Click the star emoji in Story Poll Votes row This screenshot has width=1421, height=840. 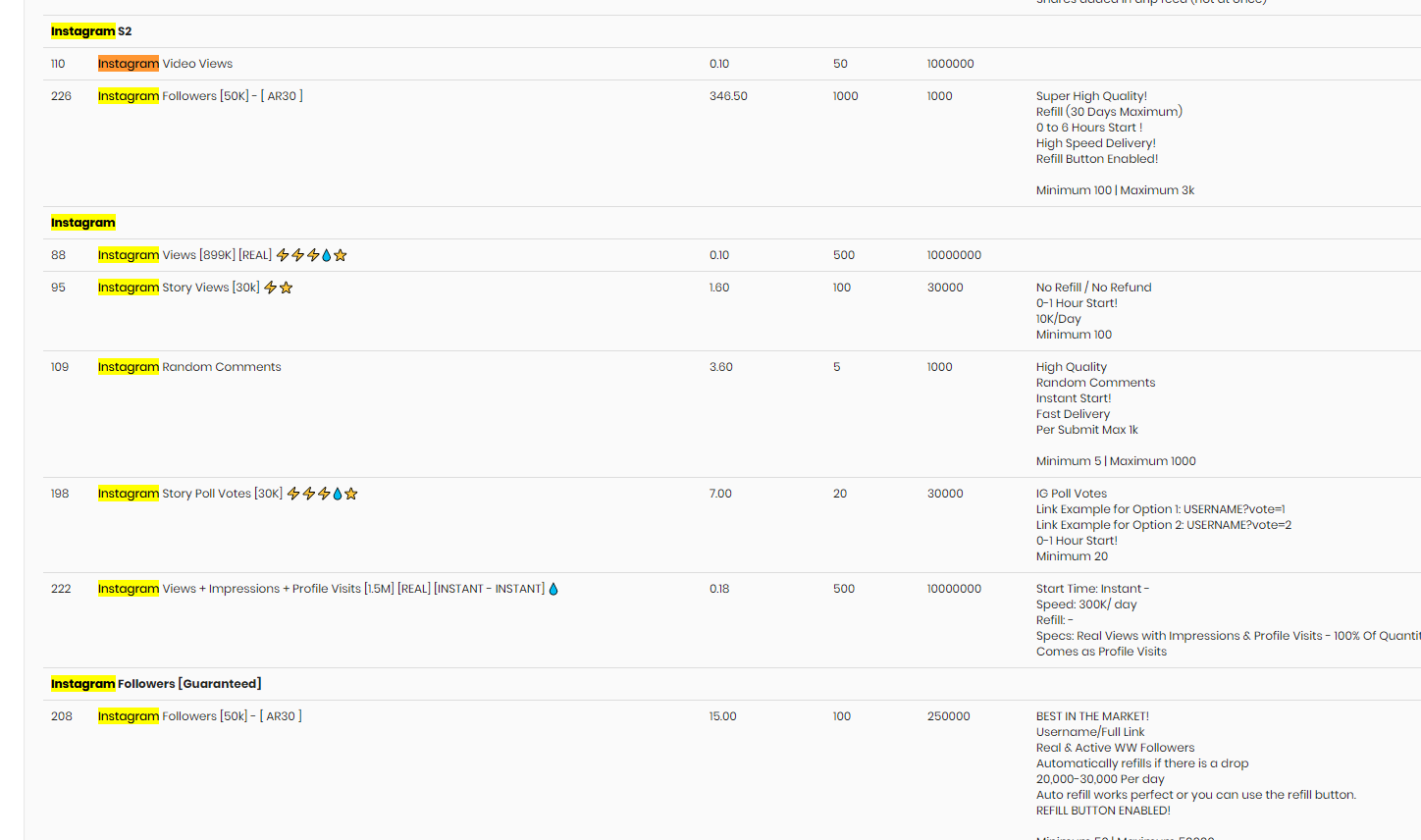point(351,494)
